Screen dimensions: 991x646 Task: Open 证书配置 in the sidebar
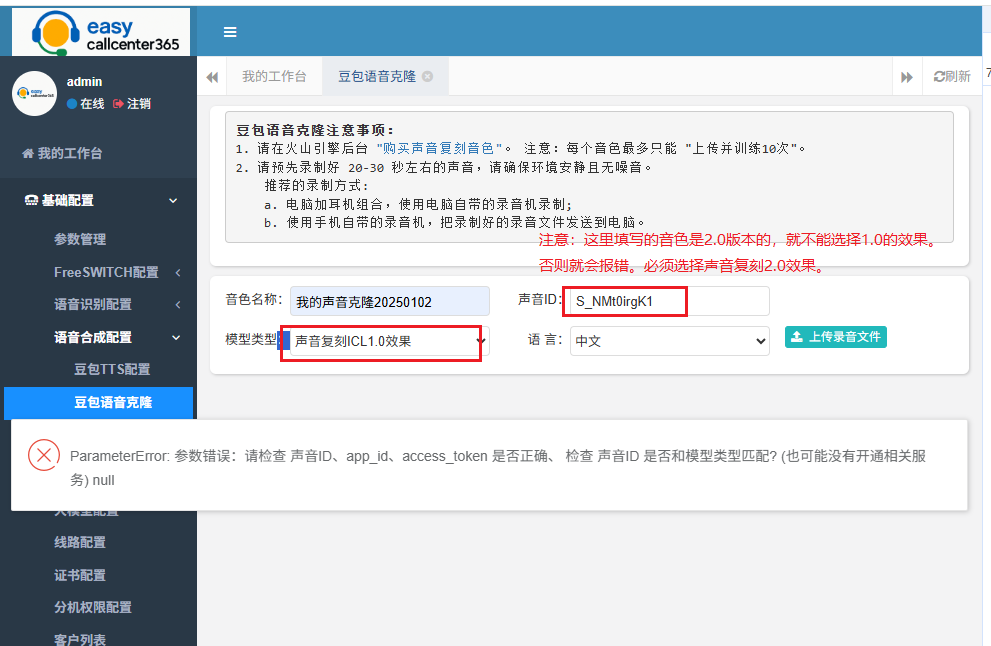pyautogui.click(x=80, y=575)
